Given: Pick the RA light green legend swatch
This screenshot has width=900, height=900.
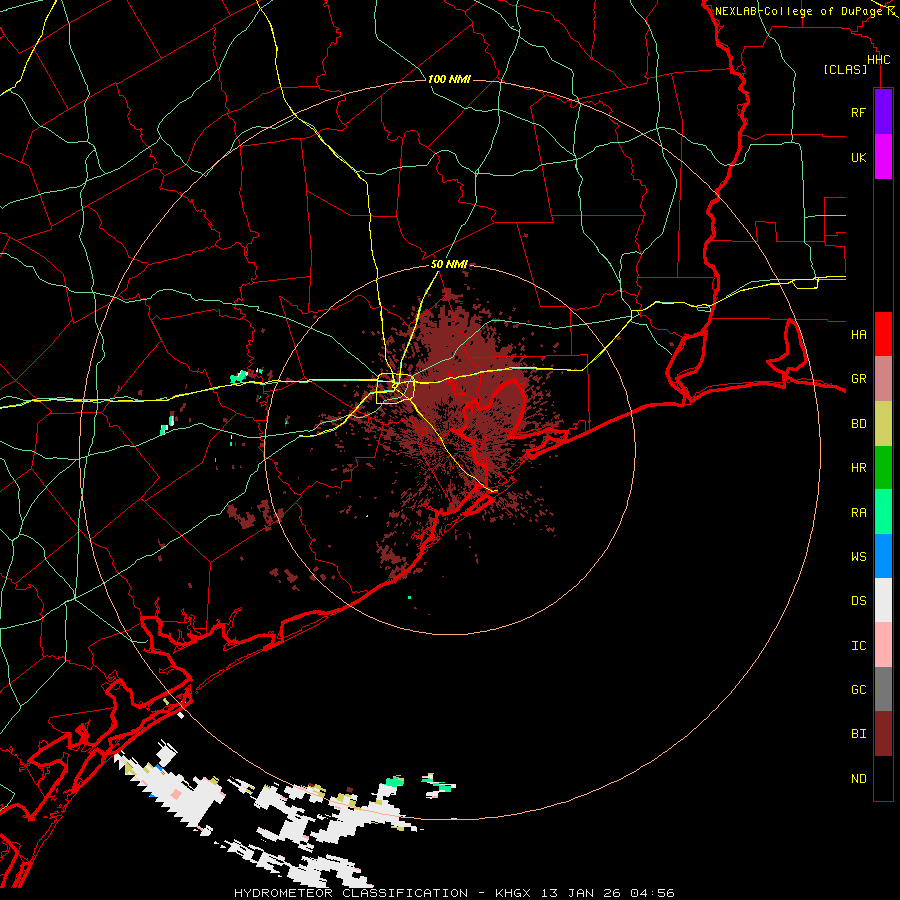Looking at the screenshot, I should pos(883,512).
